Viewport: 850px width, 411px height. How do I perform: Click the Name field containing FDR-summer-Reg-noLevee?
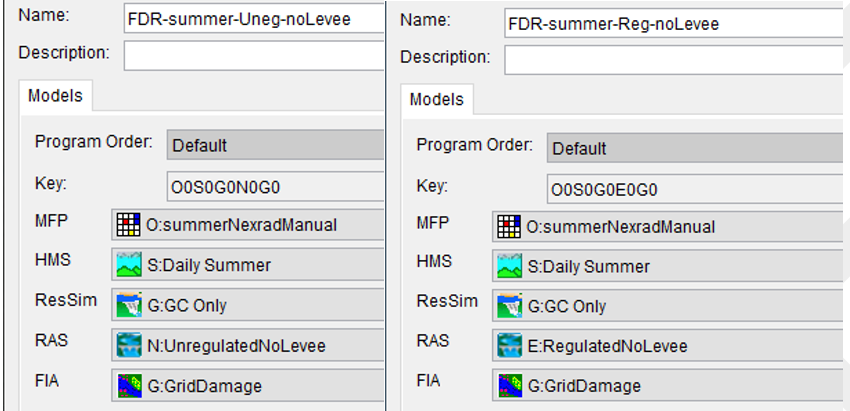click(x=670, y=23)
